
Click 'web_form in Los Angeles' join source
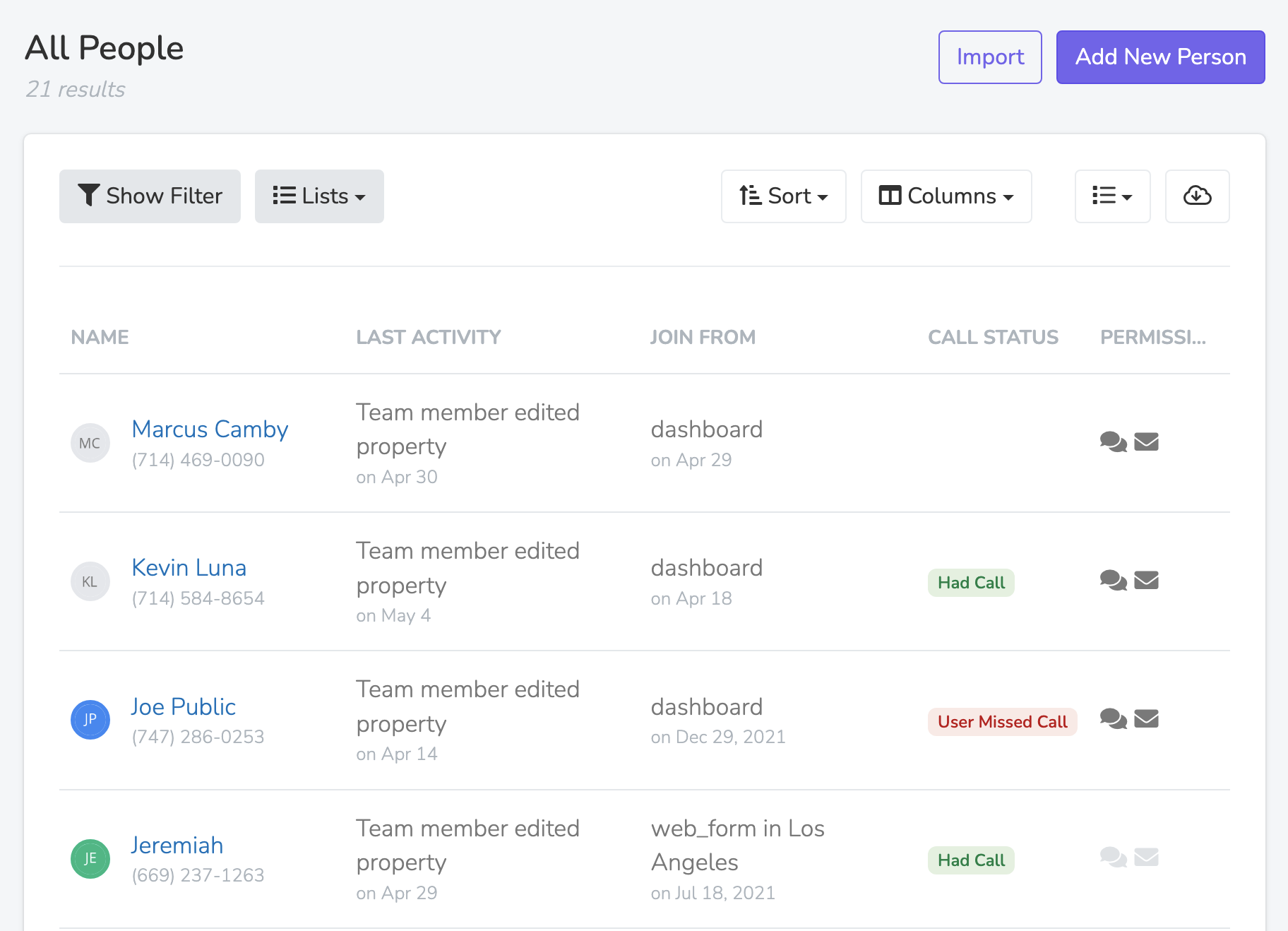[x=737, y=845]
